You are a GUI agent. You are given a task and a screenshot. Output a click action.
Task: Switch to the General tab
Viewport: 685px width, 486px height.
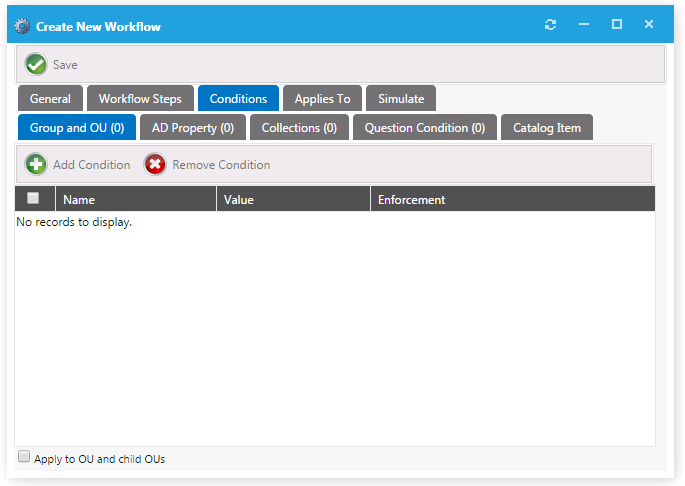click(50, 99)
